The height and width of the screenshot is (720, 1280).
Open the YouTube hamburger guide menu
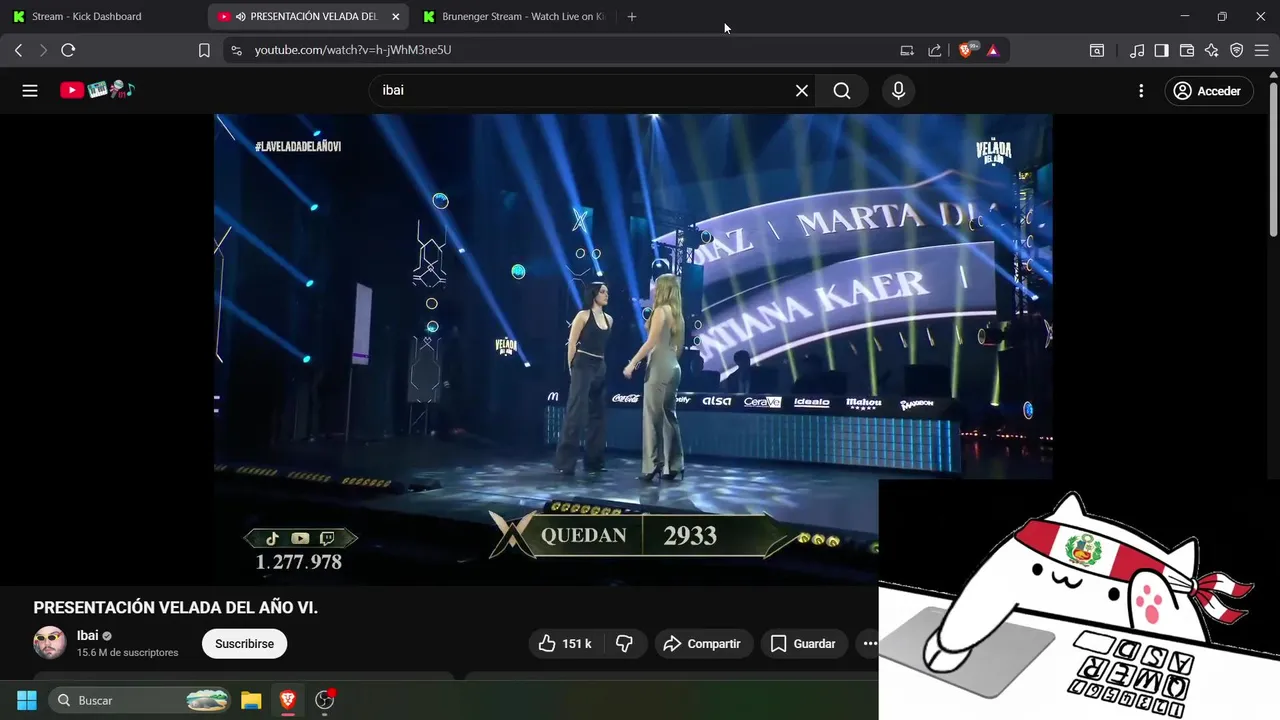click(30, 91)
